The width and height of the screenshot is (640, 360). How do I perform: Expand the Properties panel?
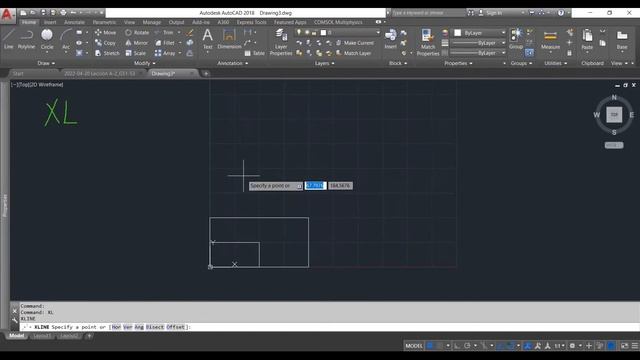coord(458,63)
